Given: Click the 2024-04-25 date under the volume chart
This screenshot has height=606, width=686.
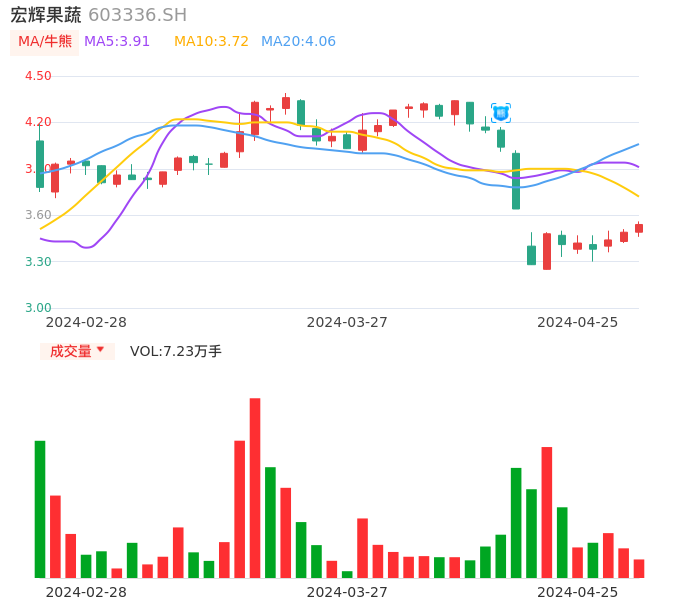Looking at the screenshot, I should pyautogui.click(x=578, y=592).
